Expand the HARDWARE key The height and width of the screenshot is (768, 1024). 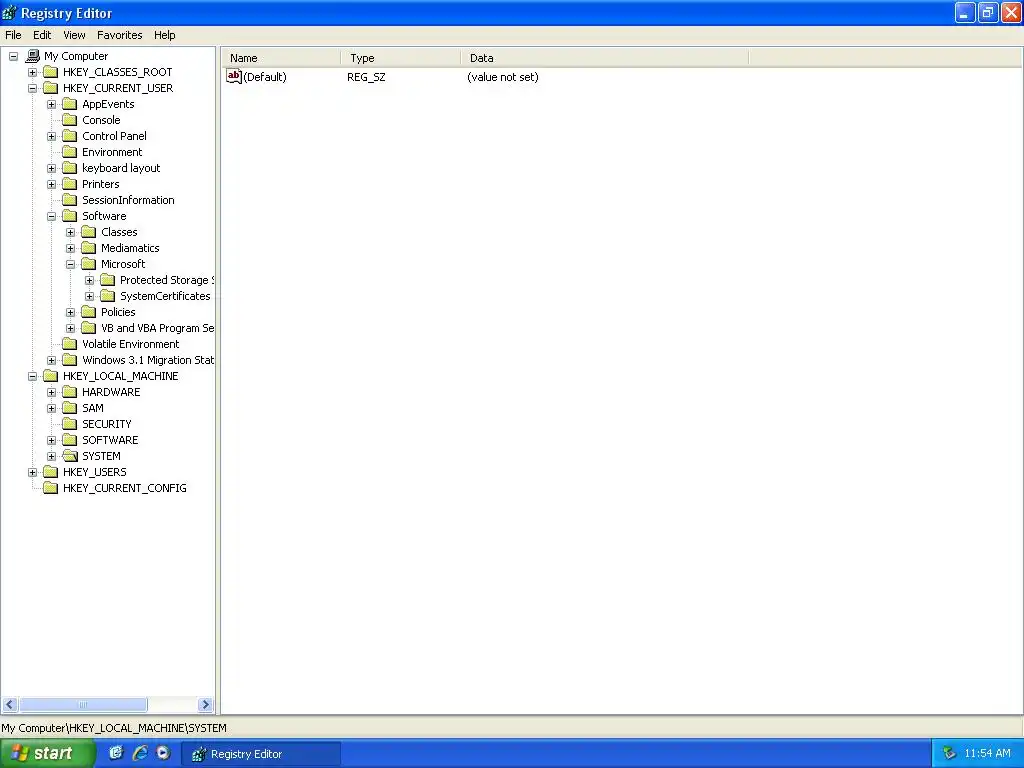52,392
